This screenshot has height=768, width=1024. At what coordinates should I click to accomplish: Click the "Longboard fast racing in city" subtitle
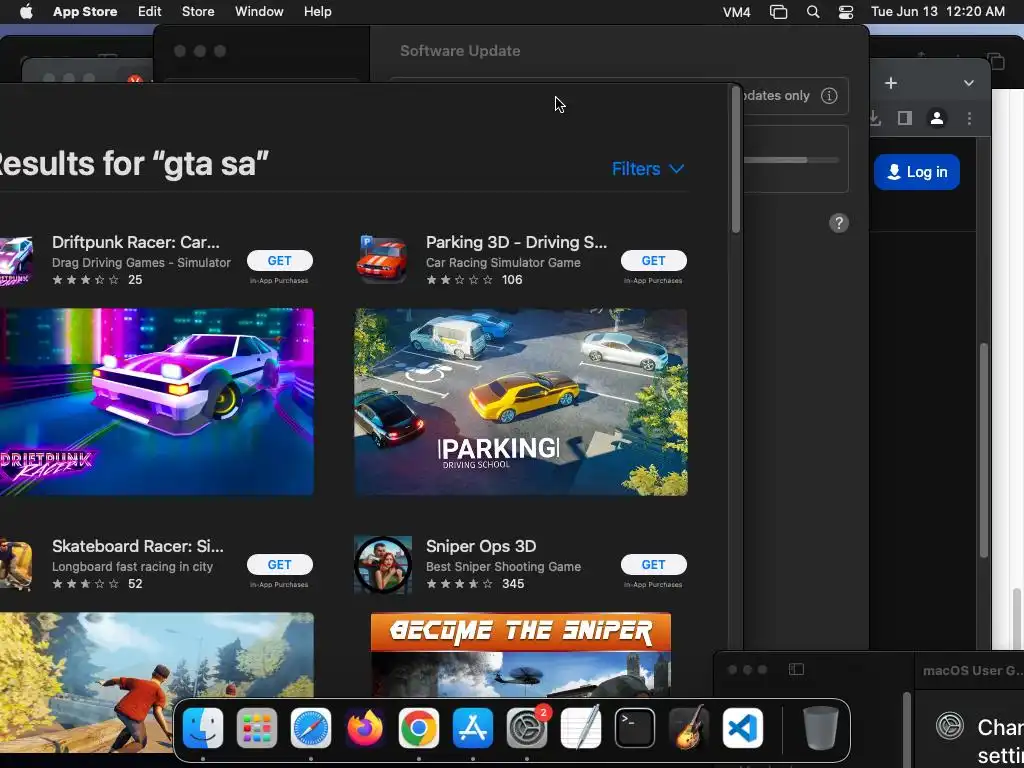click(133, 567)
